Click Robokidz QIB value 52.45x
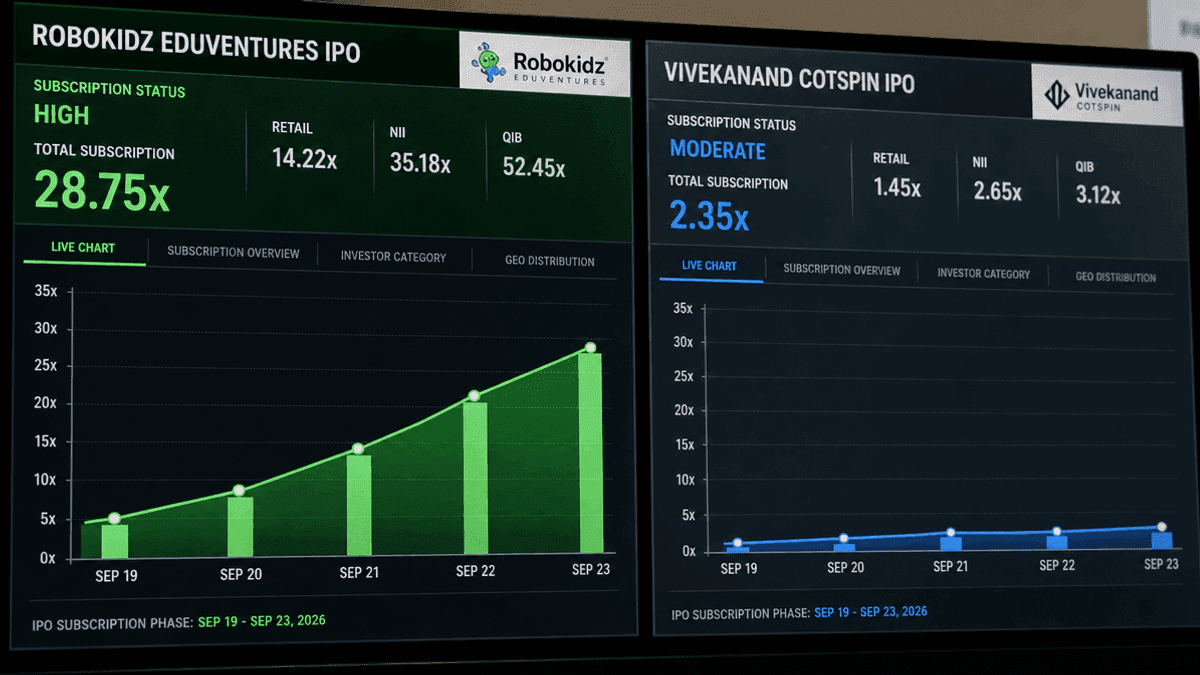The width and height of the screenshot is (1200, 675). tap(534, 168)
